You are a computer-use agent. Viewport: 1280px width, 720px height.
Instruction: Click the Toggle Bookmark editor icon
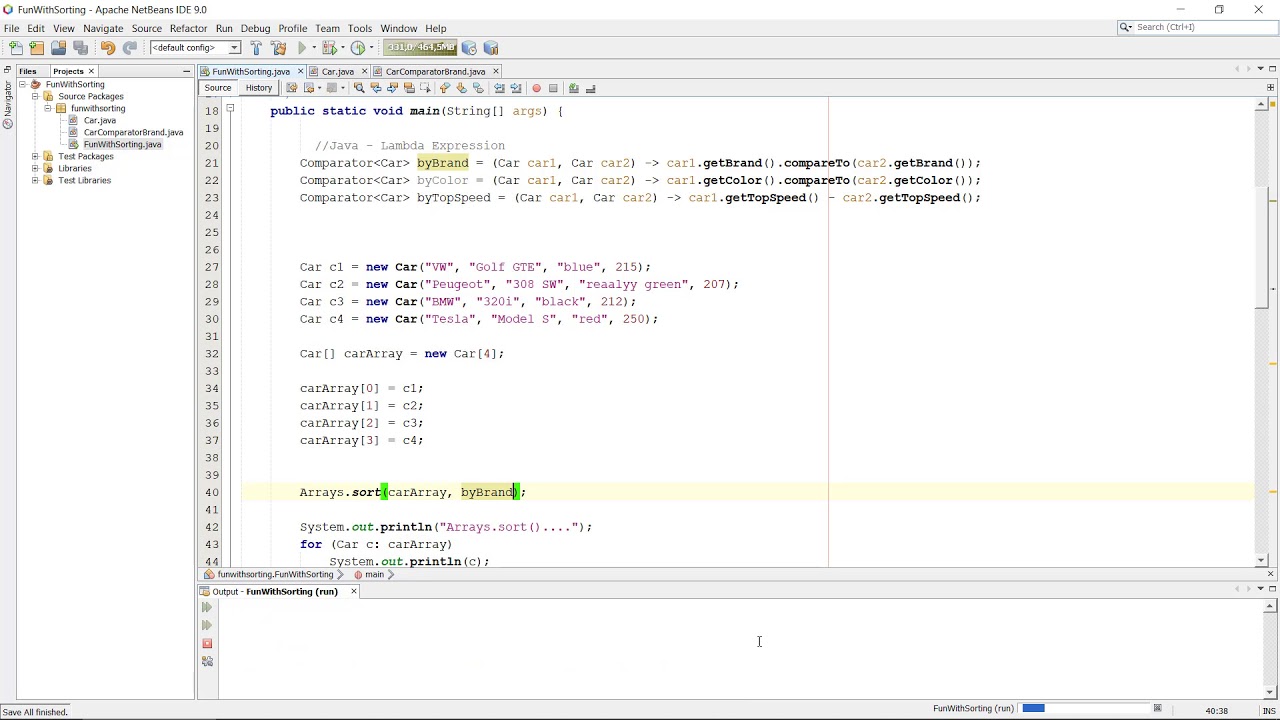coord(477,88)
